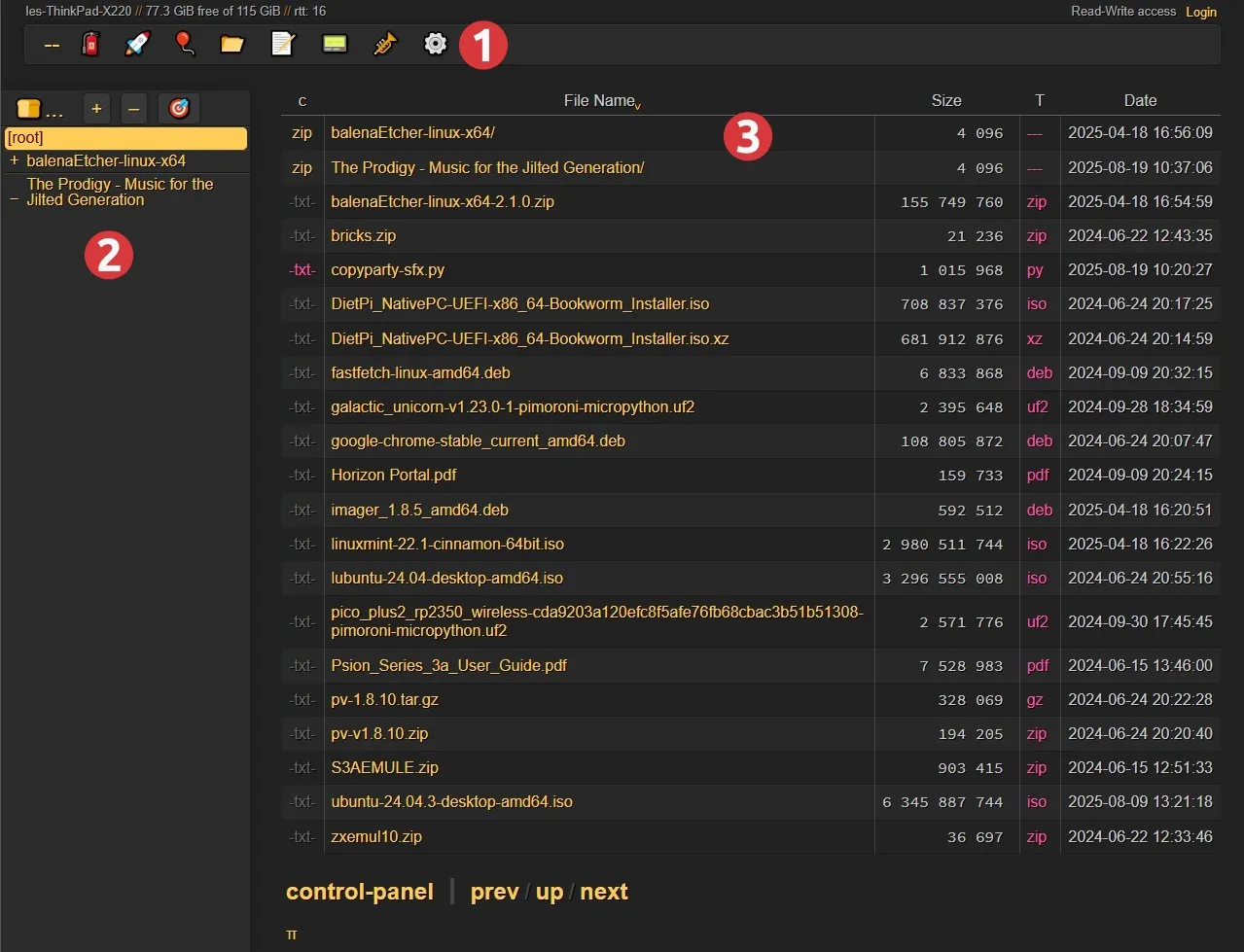Expand balenaEtcher-linux-x64 with its '+' sign
This screenshot has width=1244, height=952.
point(15,160)
